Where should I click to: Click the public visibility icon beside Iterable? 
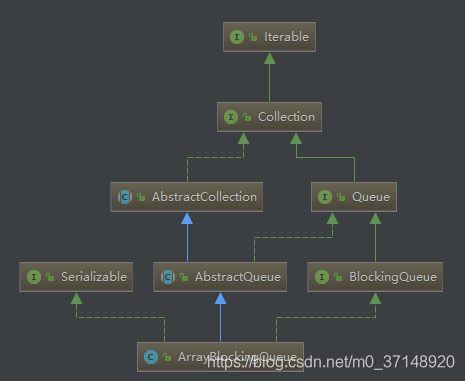coord(253,37)
